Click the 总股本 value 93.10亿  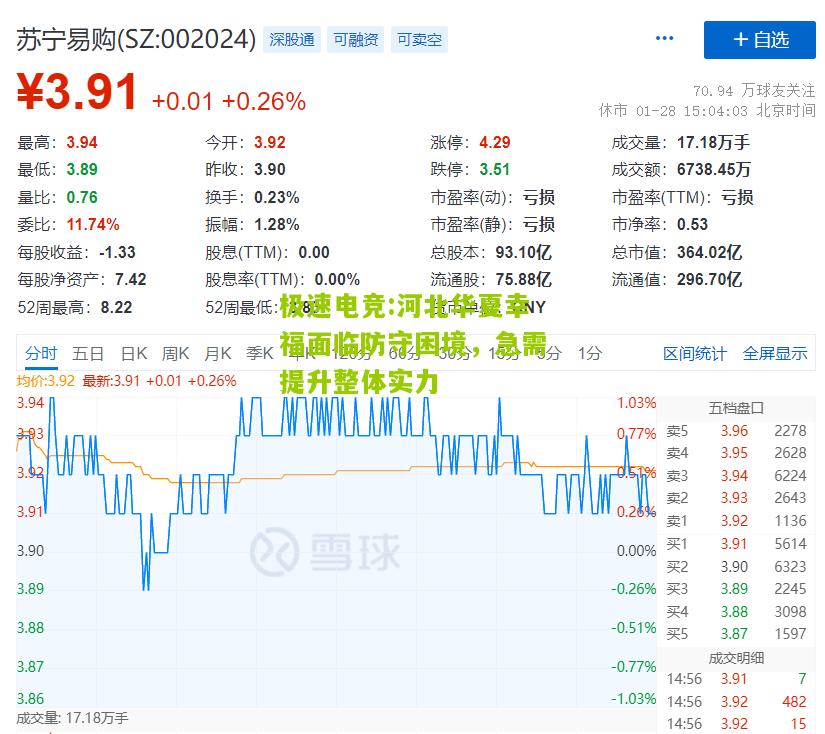(523, 253)
